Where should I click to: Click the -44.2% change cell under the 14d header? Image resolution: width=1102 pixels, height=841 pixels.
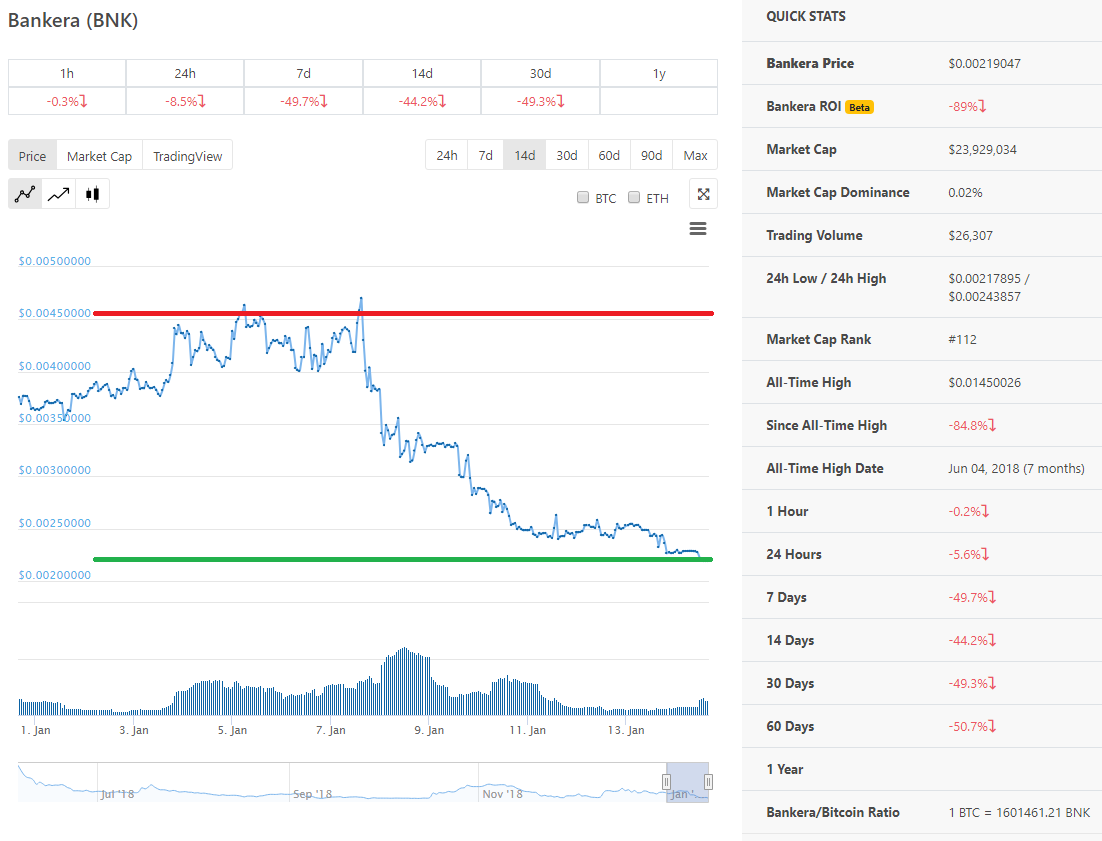pyautogui.click(x=422, y=101)
